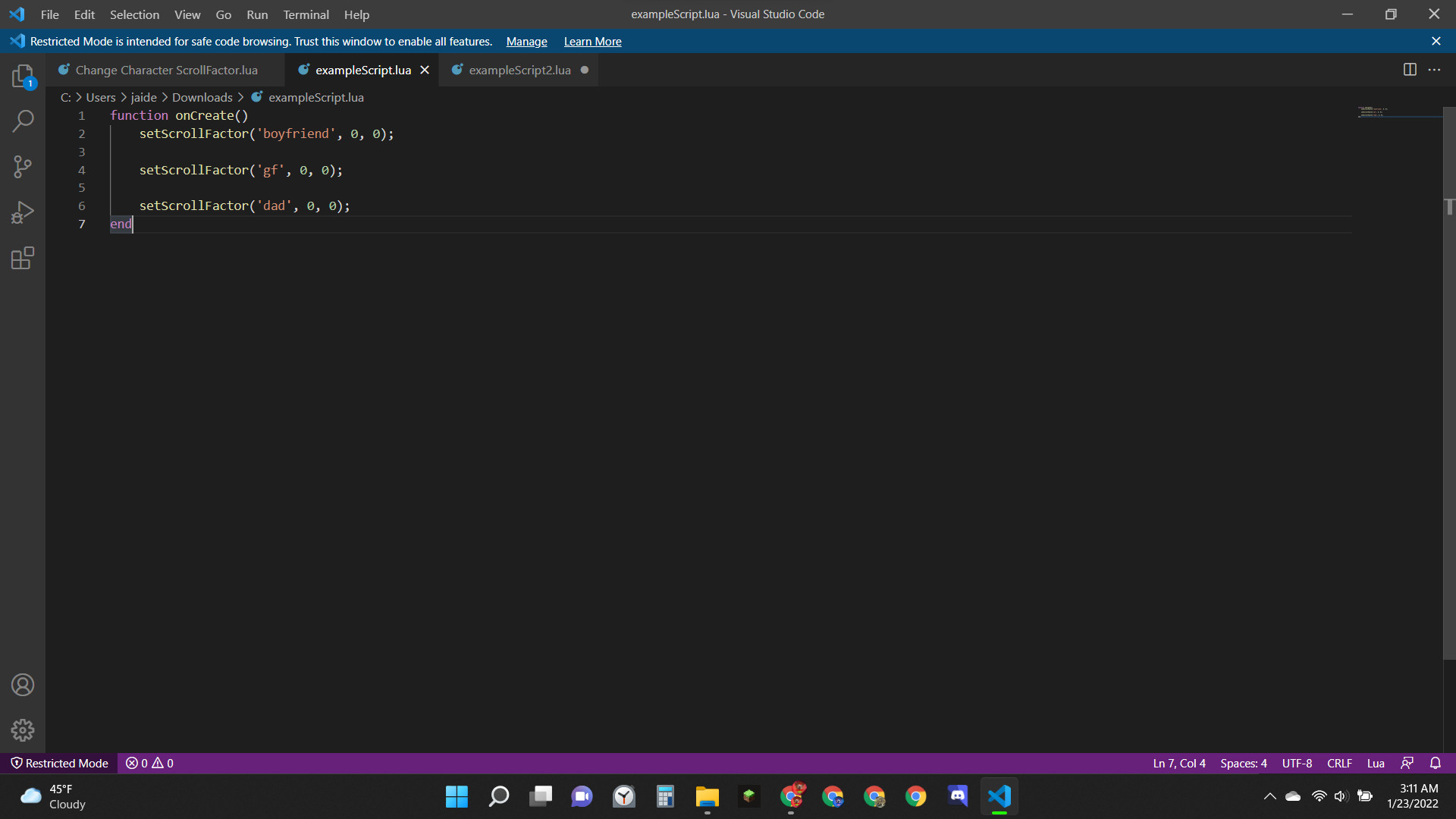Click the Accounts icon in activity bar
This screenshot has height=819, width=1456.
point(23,685)
